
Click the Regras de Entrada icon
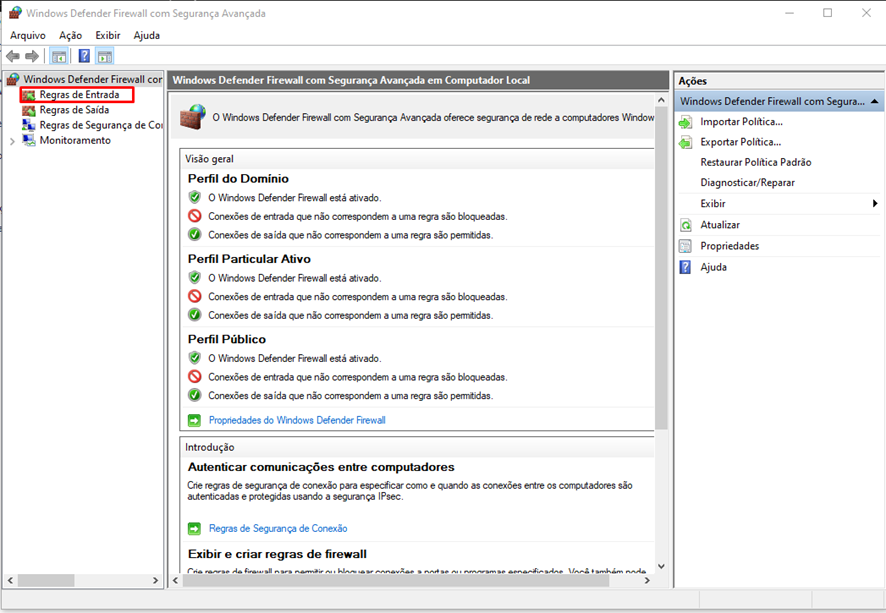[29, 95]
